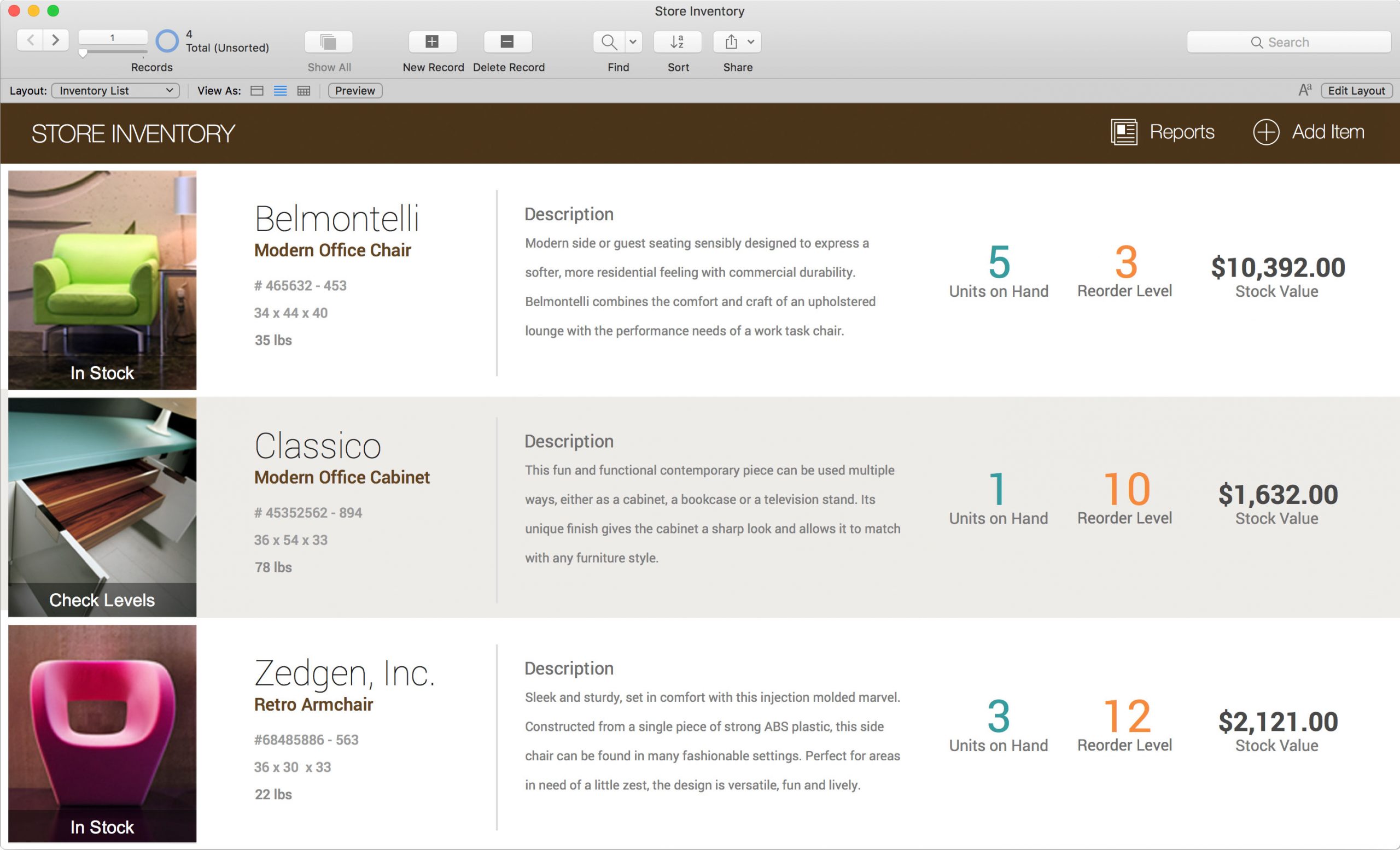Screen dimensions: 1400x850
Task: Click the 22 lbs weight
Action: (273, 794)
